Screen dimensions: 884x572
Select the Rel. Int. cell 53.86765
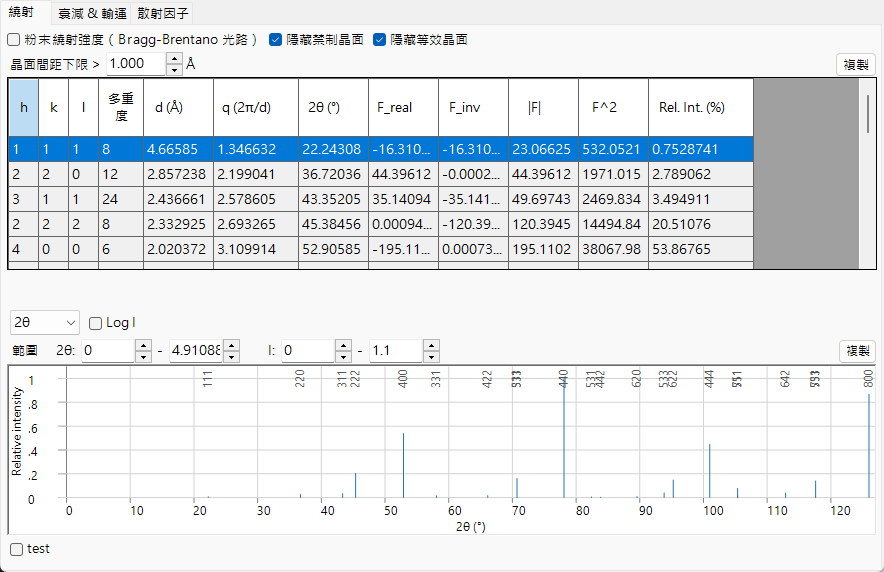701,249
